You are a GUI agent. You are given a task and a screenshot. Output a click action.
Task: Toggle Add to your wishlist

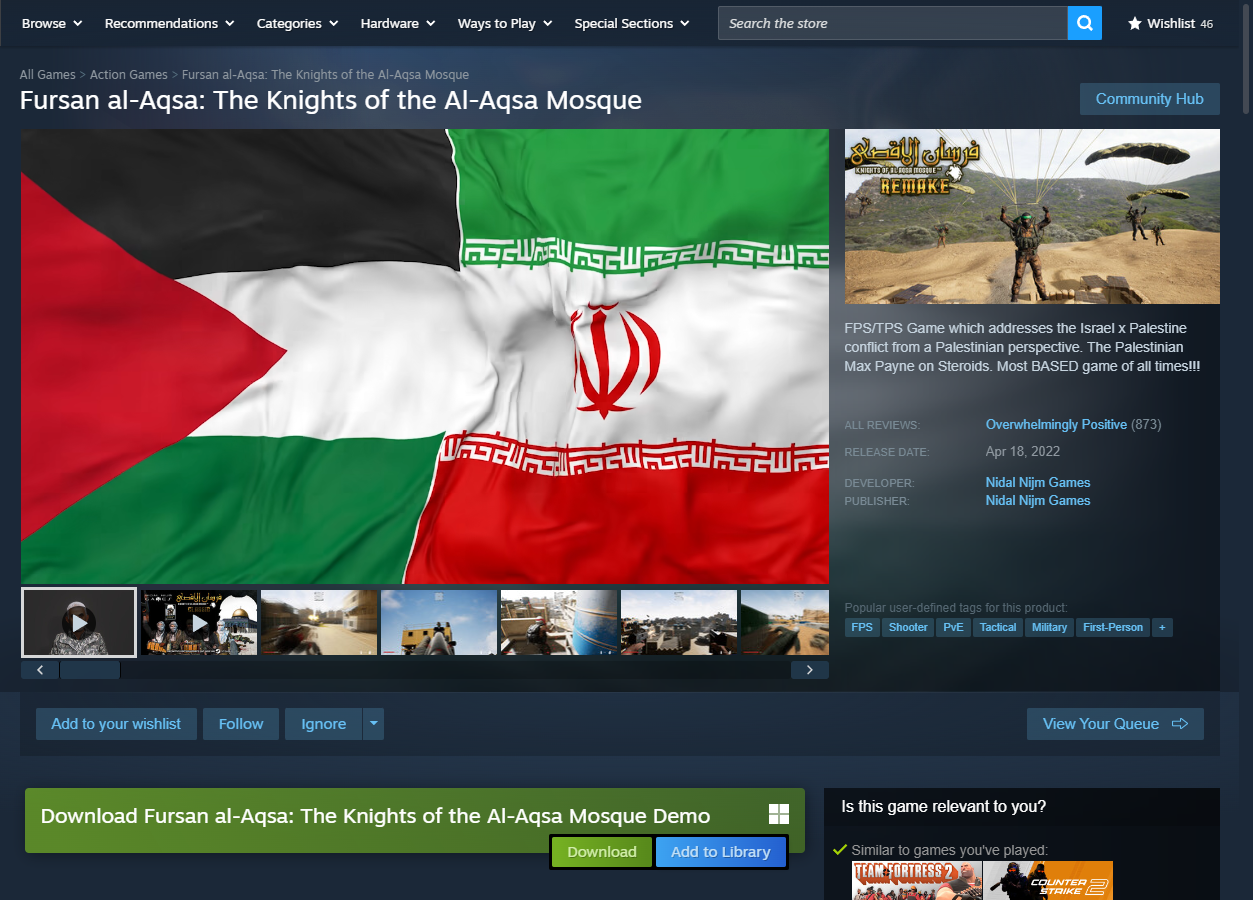click(116, 723)
